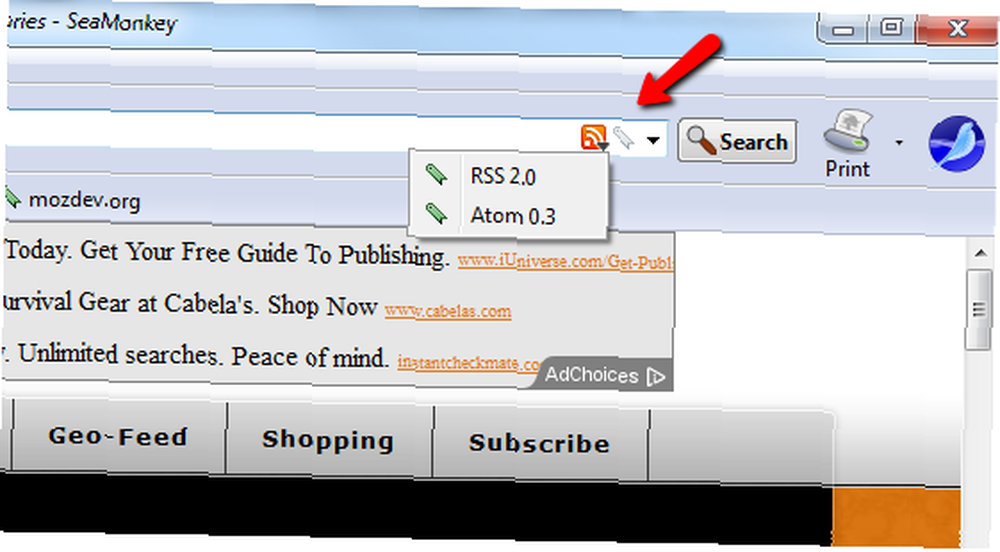Follow the www.cabelas.com ad link

pyautogui.click(x=448, y=311)
